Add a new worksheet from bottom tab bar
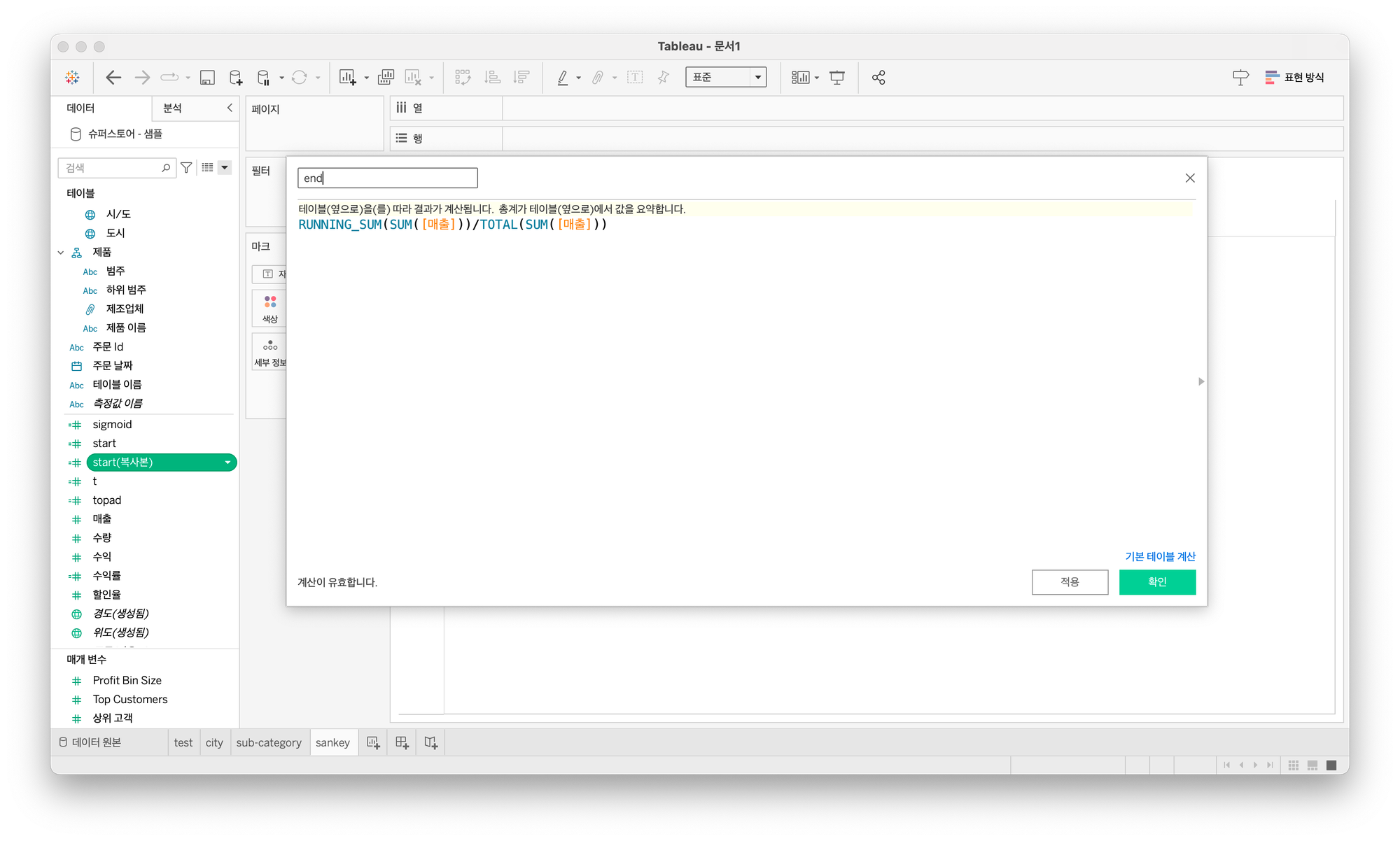 (x=373, y=743)
